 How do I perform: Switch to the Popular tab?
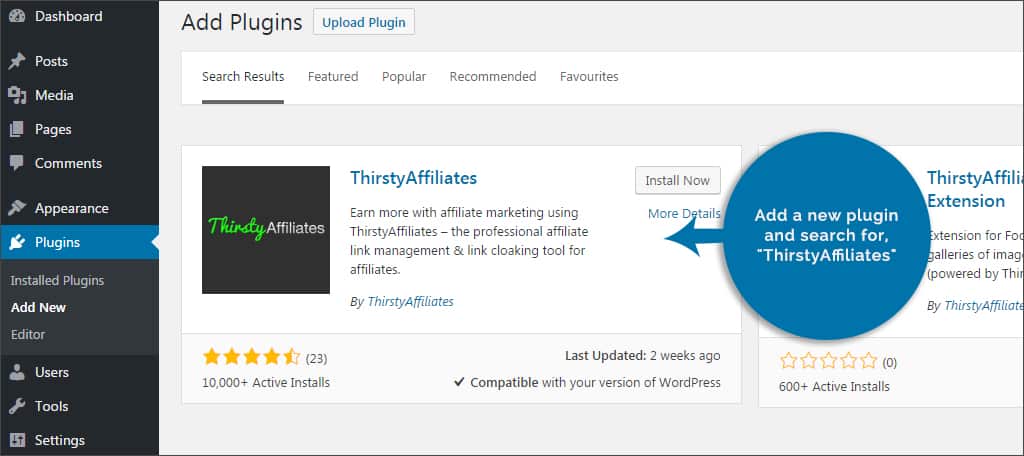404,77
